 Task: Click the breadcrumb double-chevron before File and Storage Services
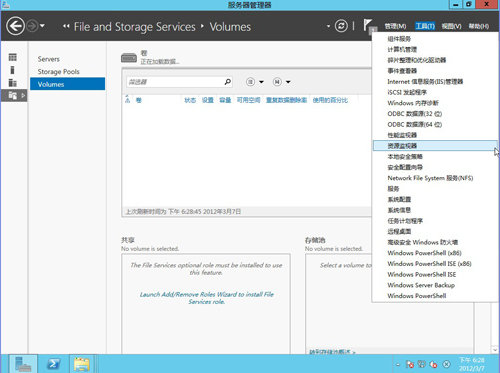(x=66, y=26)
